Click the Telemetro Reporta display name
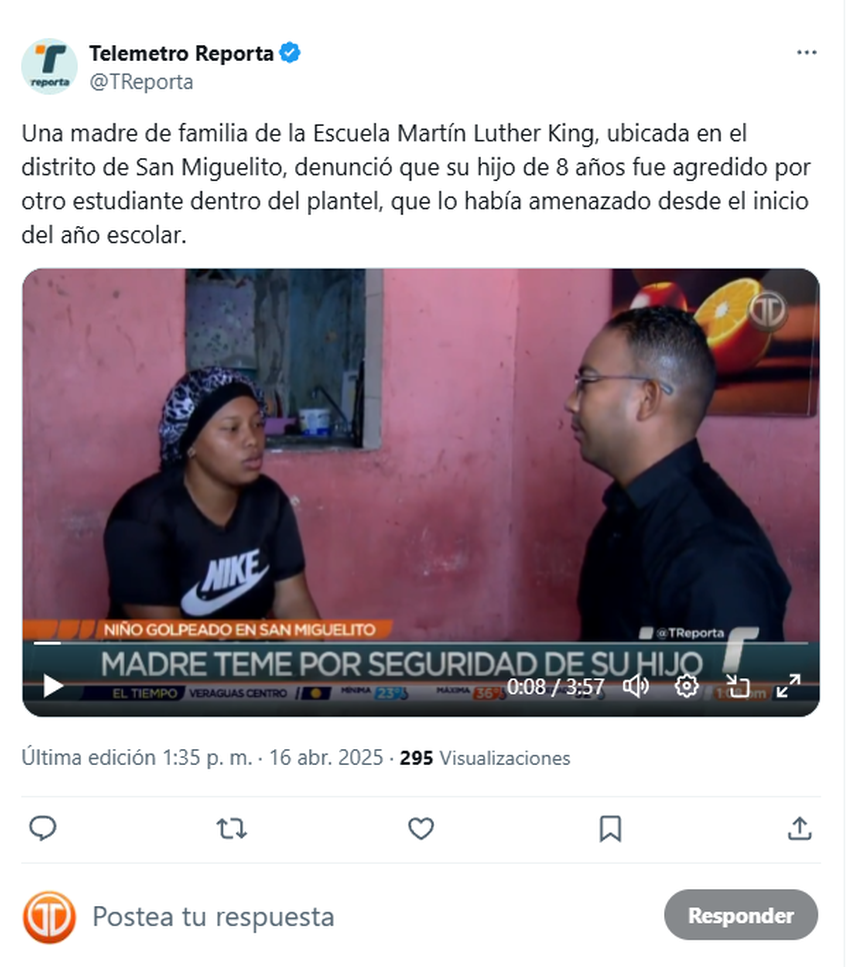This screenshot has height=967, width=855. (x=181, y=54)
